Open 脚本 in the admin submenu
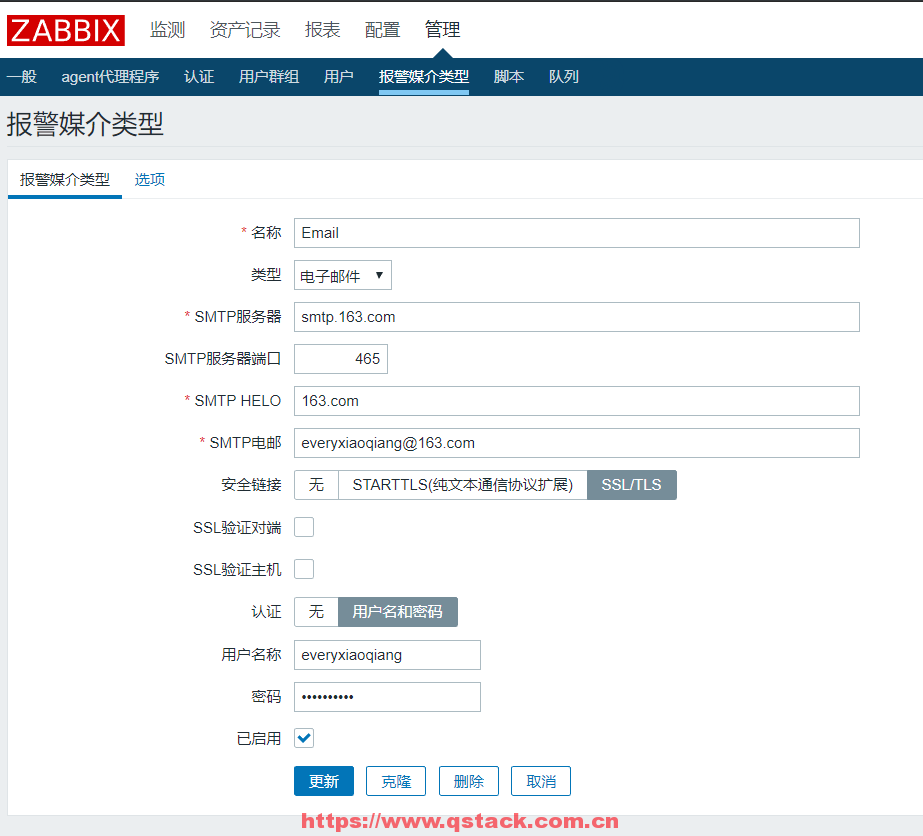 click(508, 77)
